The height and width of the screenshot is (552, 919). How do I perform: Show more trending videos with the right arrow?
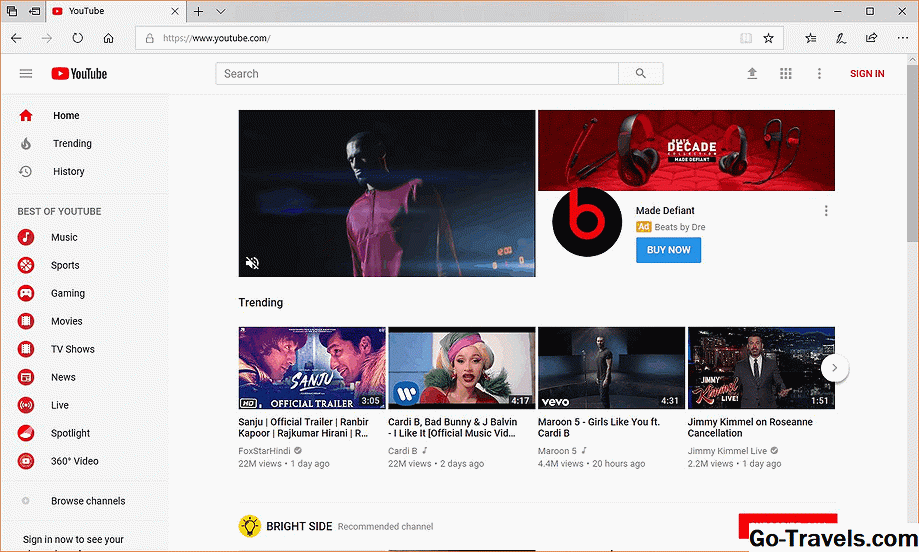[834, 368]
